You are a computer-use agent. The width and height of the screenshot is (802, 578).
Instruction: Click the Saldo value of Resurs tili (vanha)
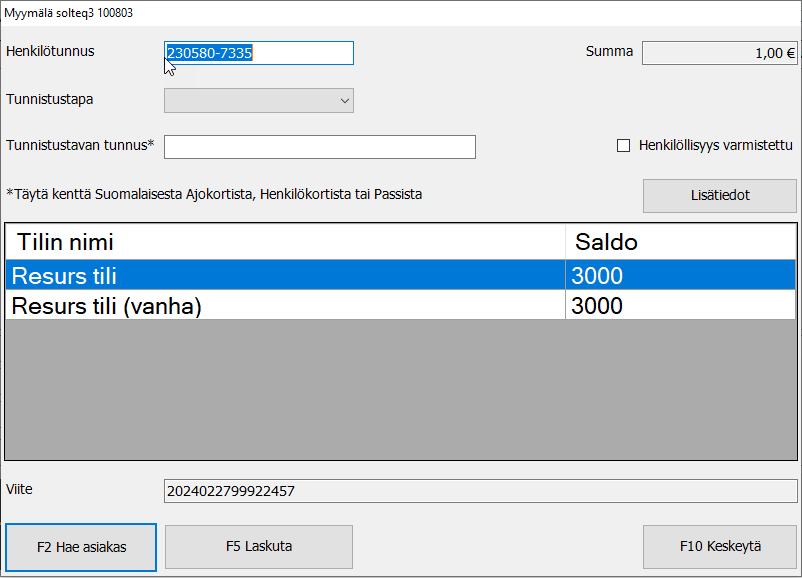point(680,306)
